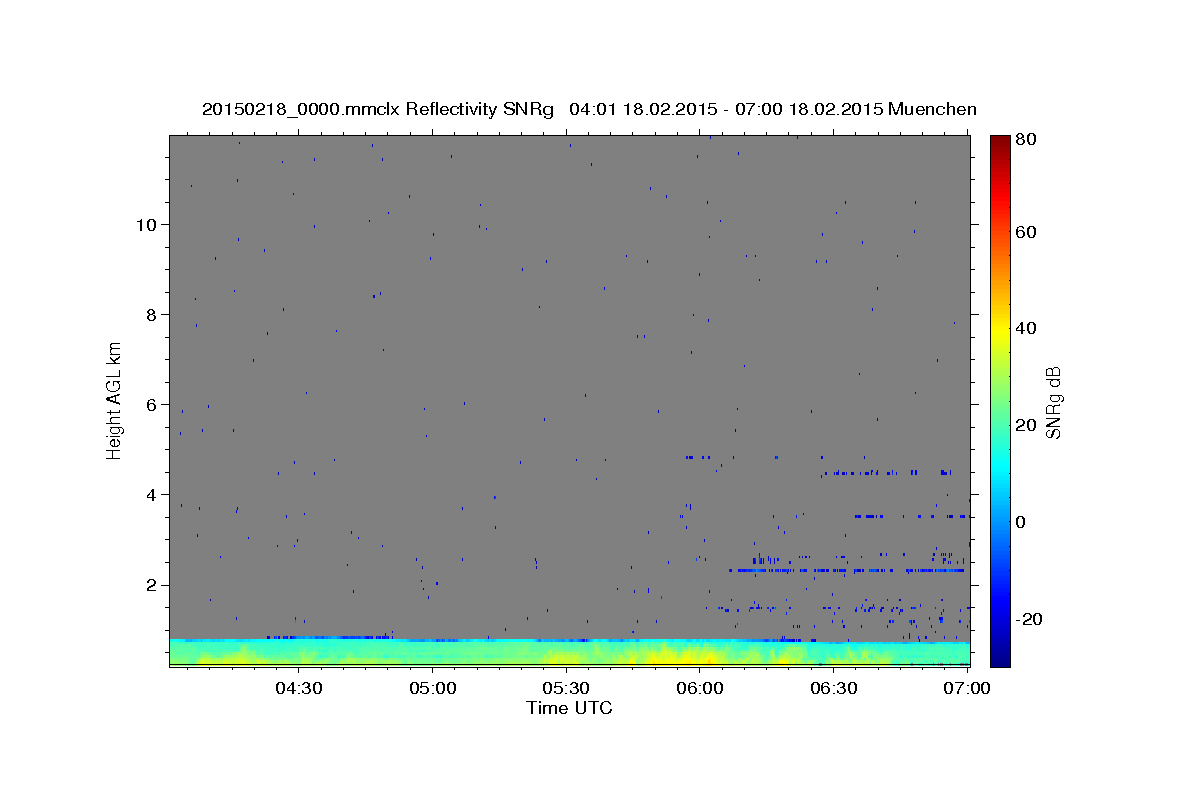The width and height of the screenshot is (1200, 800).
Task: Click the colorbar value 20
Action: 1026,425
